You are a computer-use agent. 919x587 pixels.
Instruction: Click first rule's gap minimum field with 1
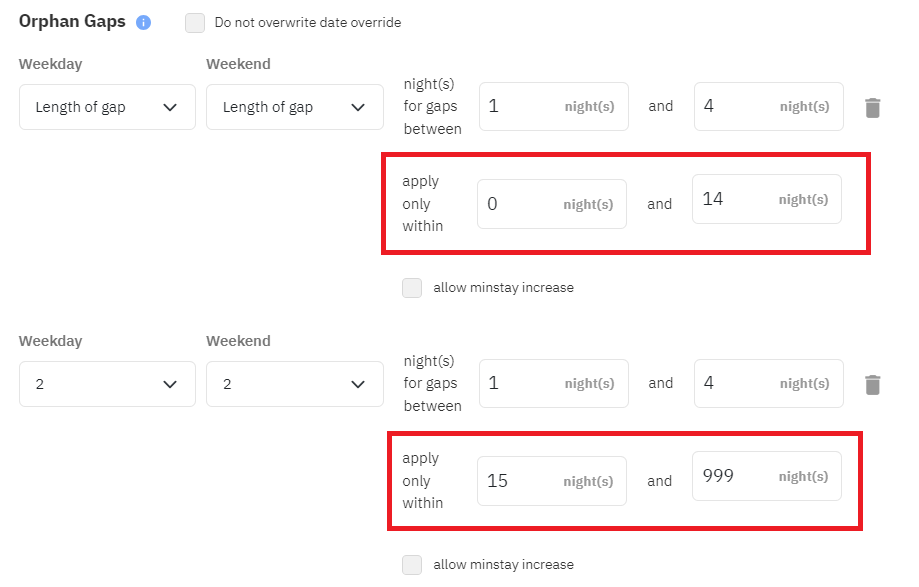pyautogui.click(x=520, y=107)
